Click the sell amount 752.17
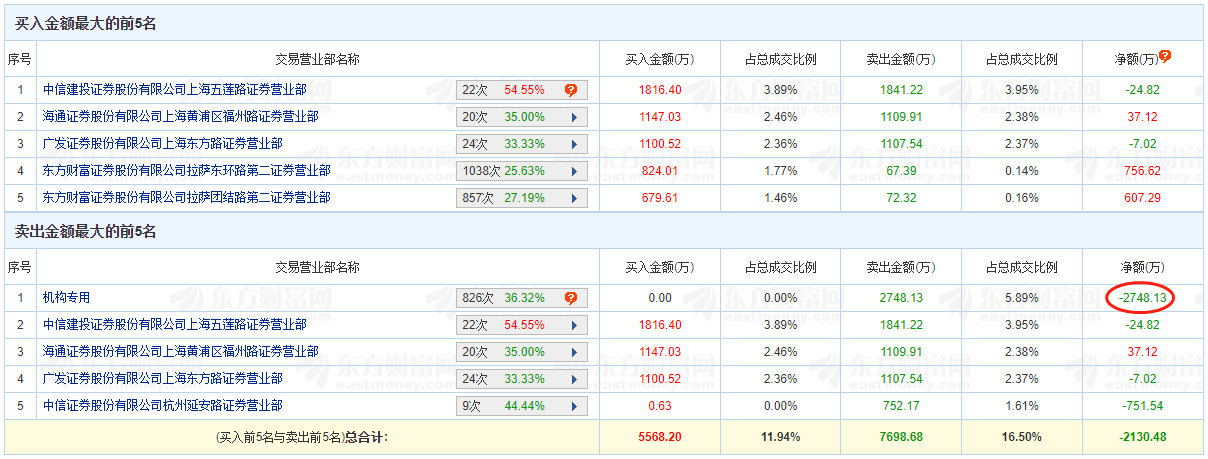Screen dimensions: 1208x459 (x=901, y=406)
